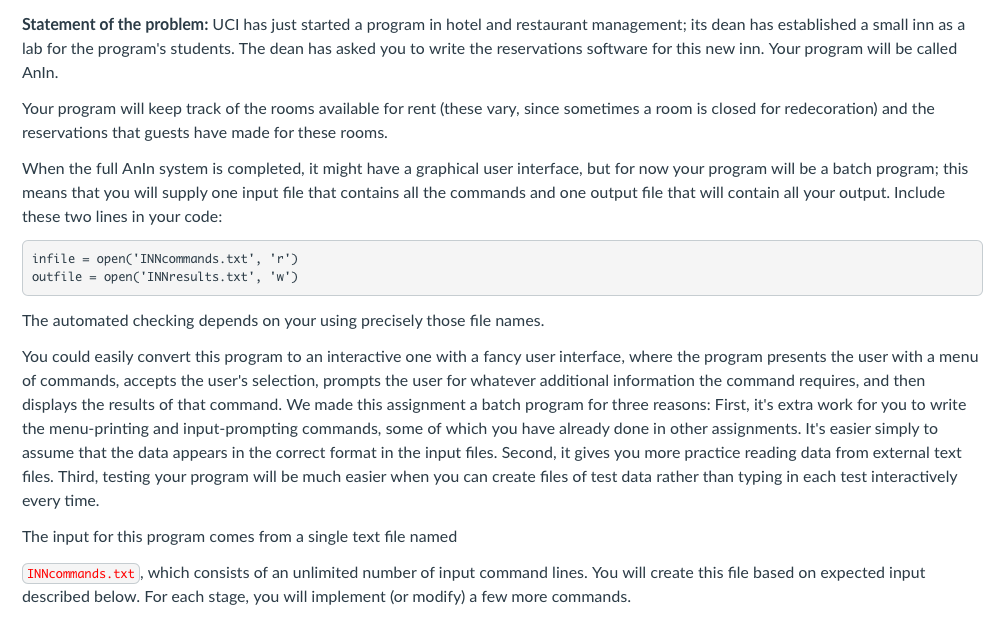This screenshot has height=624, width=1008.
Task: Click the line "reservations that guests have made for these rooms."
Action: click(x=204, y=133)
